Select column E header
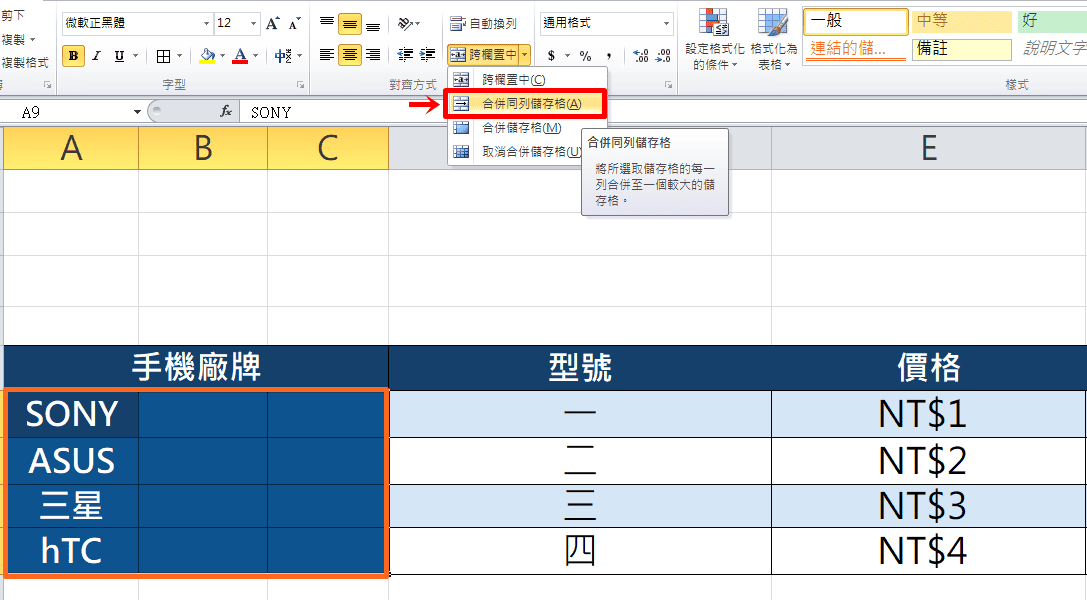 929,148
